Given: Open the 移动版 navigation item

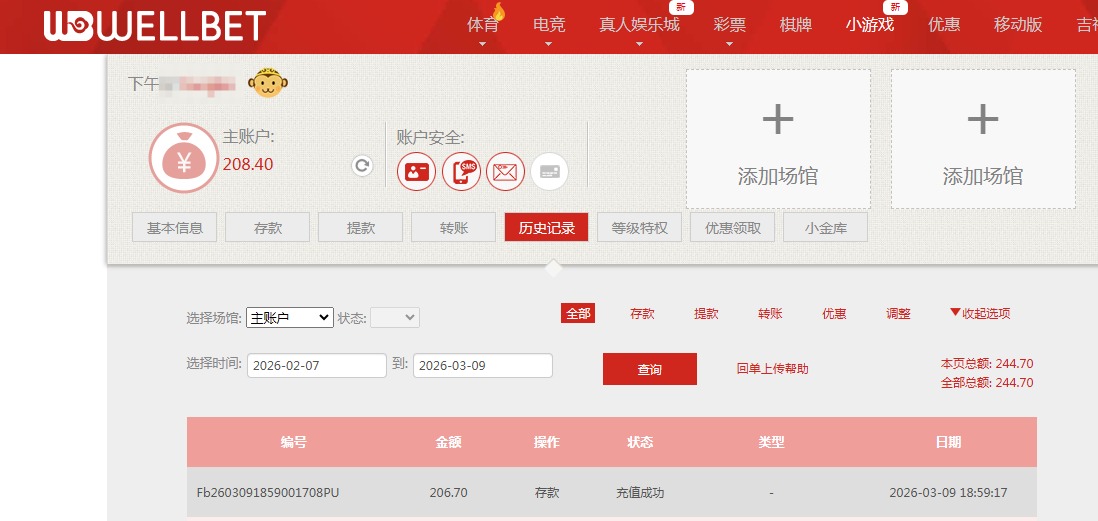Looking at the screenshot, I should [x=1018, y=25].
